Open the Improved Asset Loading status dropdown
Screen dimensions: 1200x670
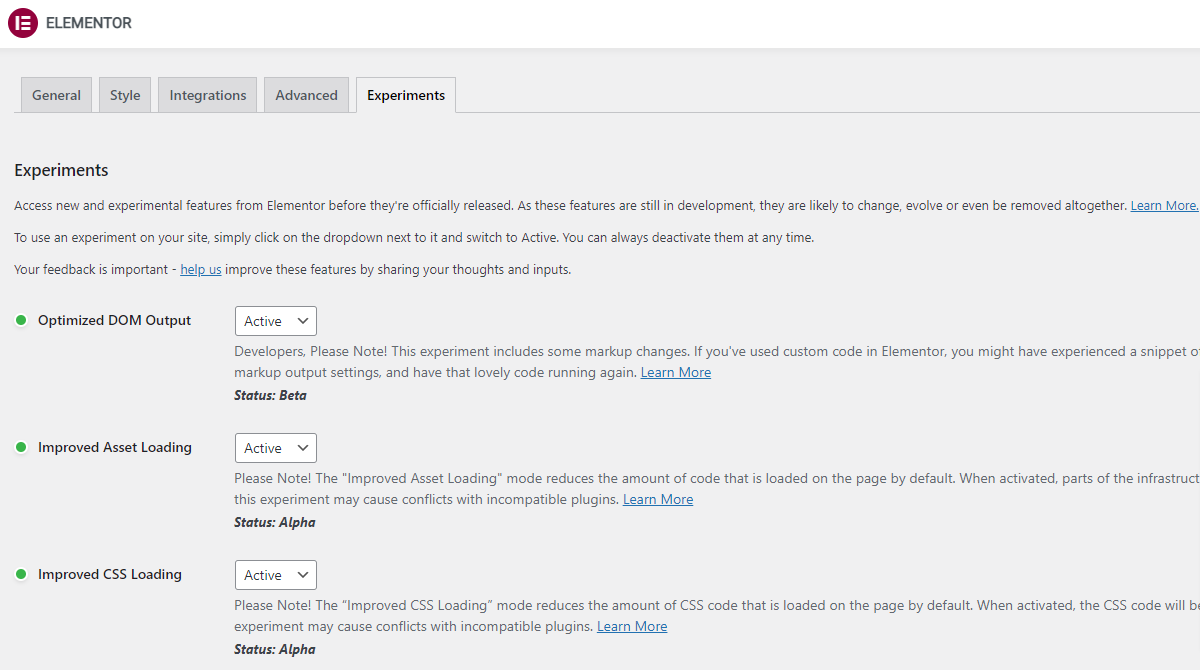pos(275,448)
